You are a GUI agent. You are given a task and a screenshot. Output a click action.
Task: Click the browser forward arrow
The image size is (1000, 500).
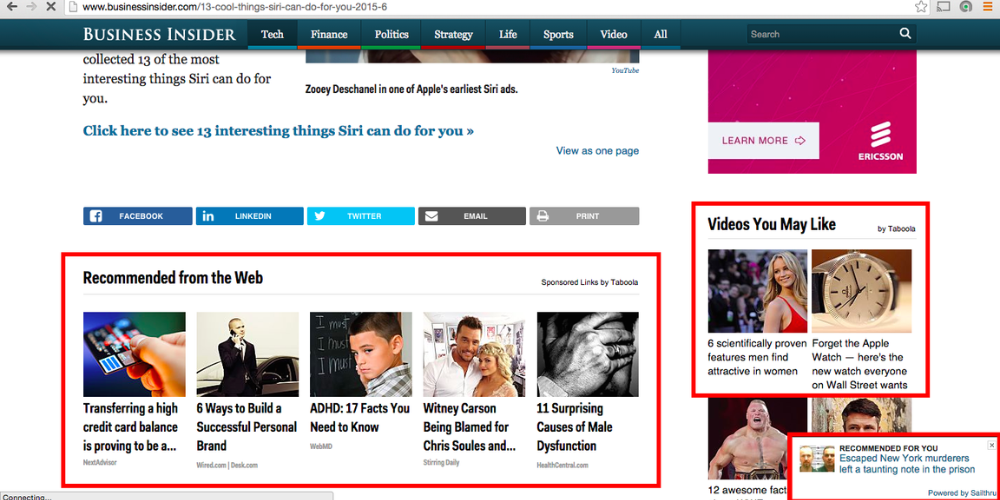pos(33,7)
